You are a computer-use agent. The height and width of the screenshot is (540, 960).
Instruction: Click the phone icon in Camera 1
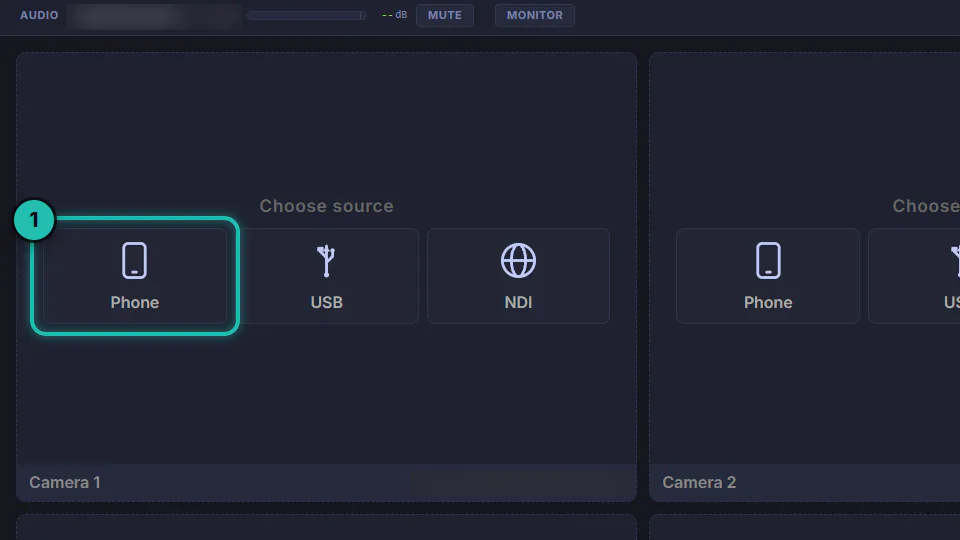135,261
